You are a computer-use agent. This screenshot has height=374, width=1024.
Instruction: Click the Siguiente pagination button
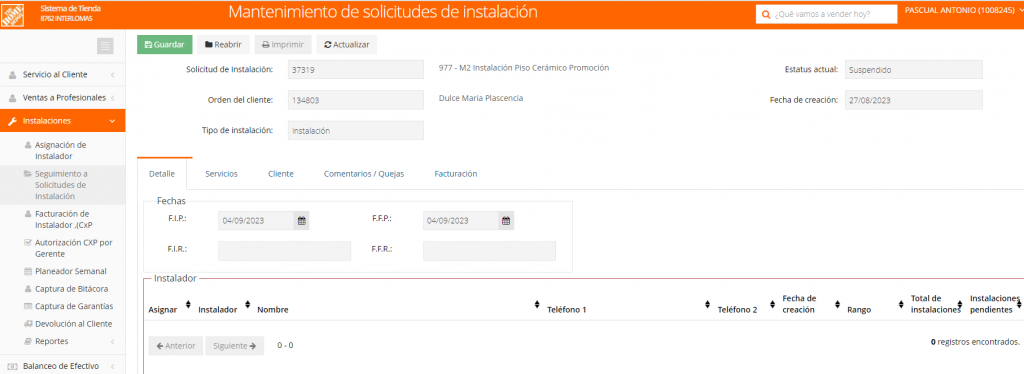234,346
